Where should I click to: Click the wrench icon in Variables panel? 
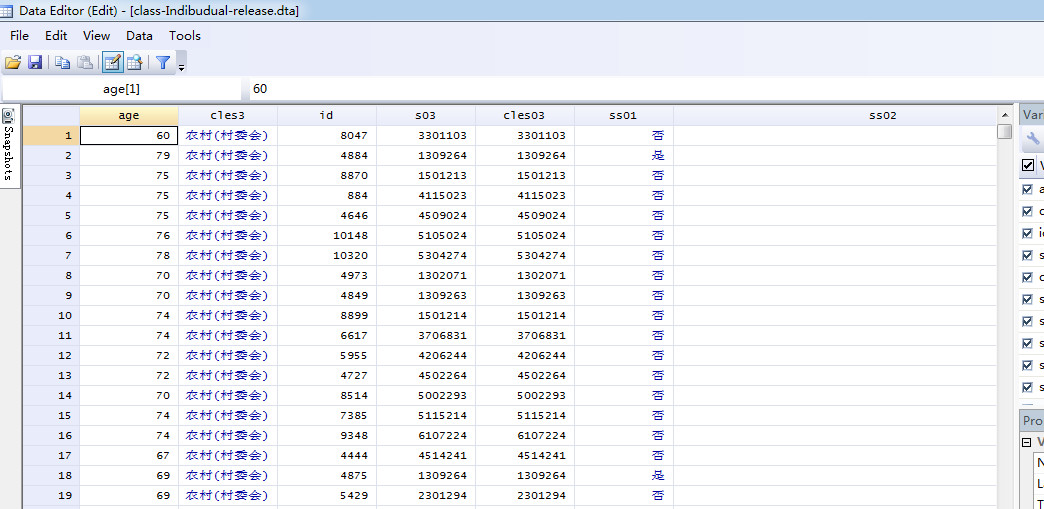(x=1034, y=140)
